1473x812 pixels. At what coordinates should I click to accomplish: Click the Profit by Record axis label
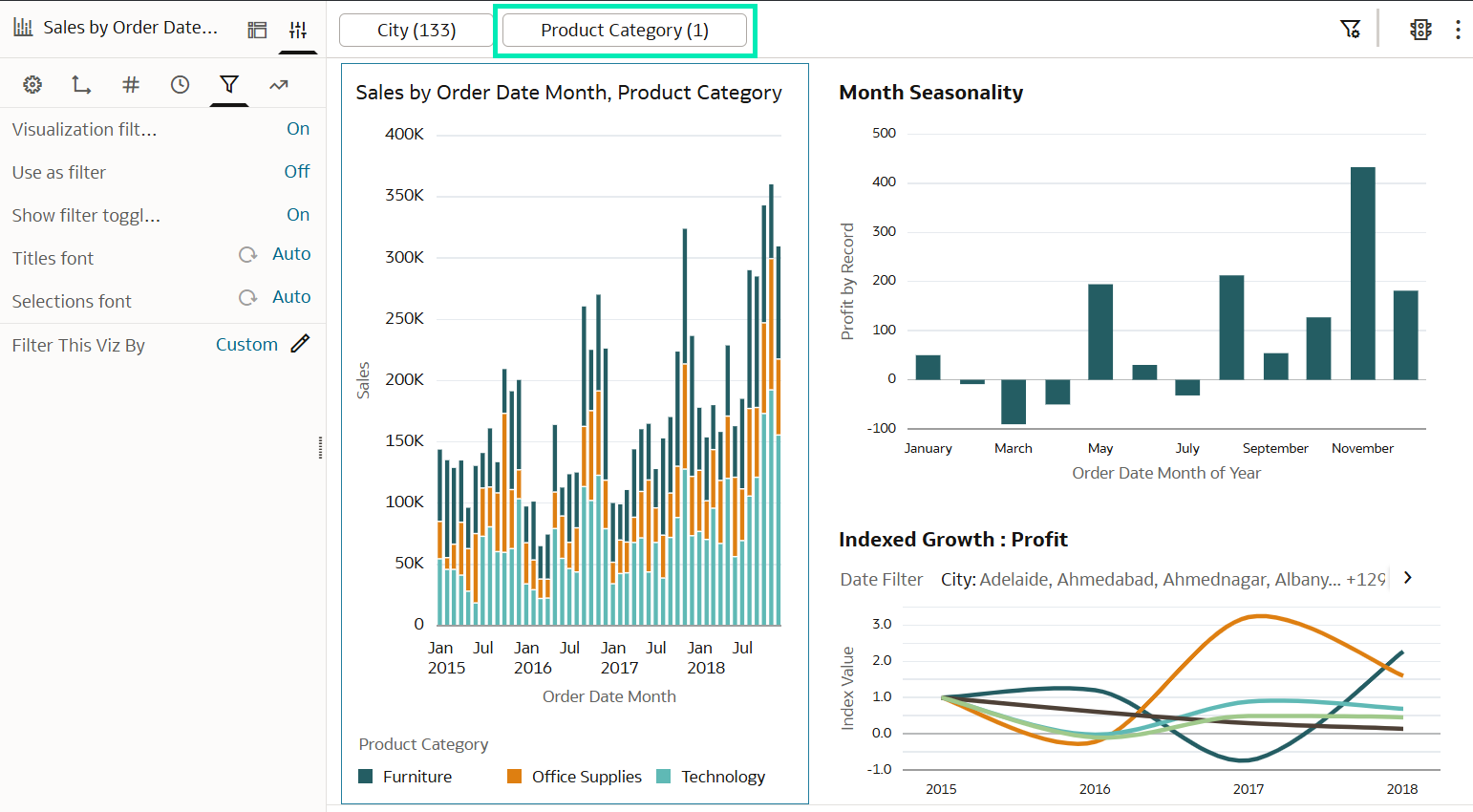point(847,282)
